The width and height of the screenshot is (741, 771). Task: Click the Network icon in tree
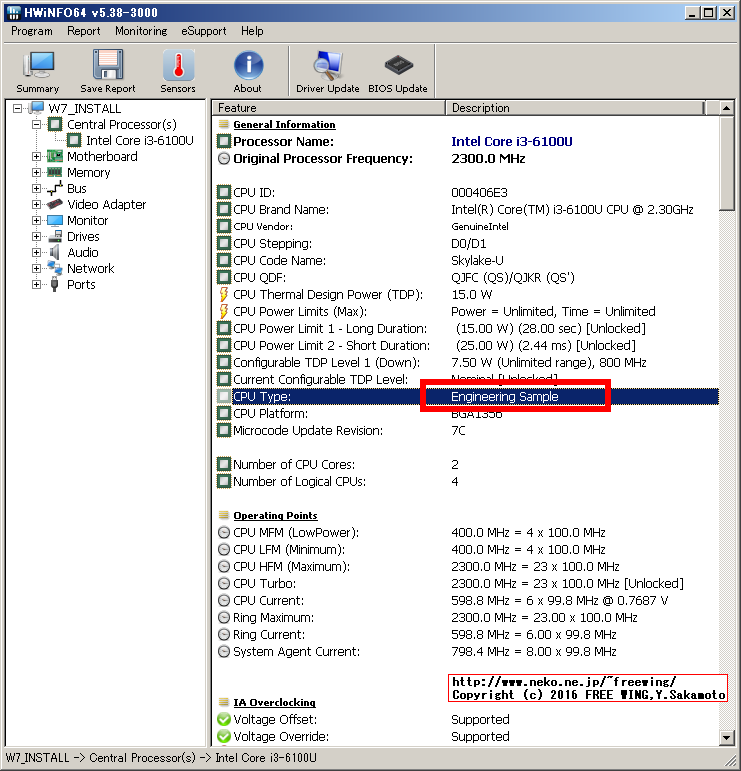click(x=55, y=268)
